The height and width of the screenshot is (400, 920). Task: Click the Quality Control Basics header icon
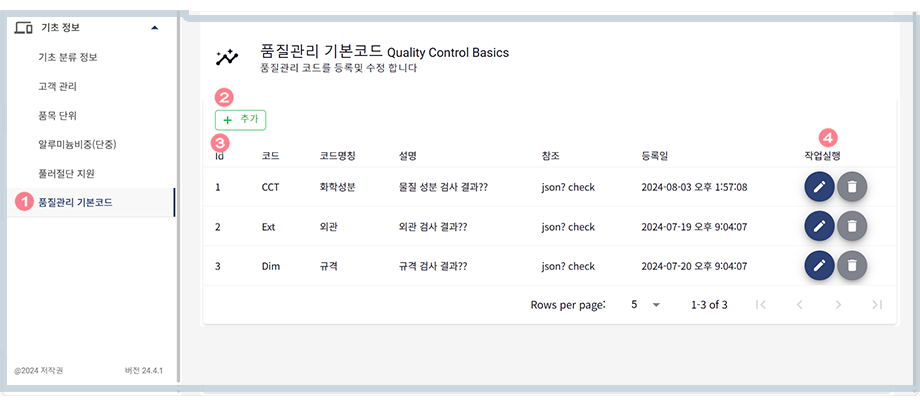(x=227, y=57)
